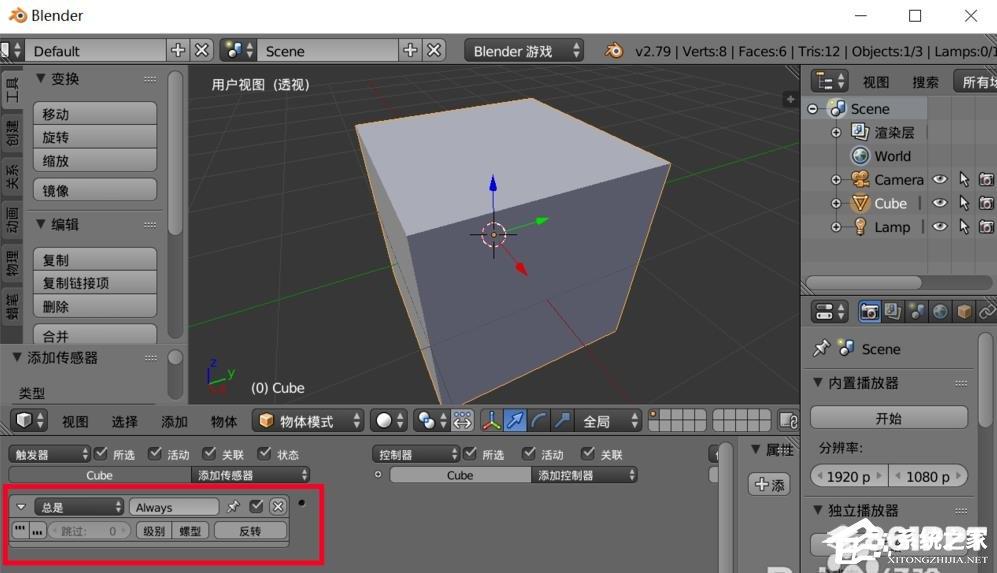The width and height of the screenshot is (997, 573).
Task: Open the pivot point selector
Action: point(431,420)
